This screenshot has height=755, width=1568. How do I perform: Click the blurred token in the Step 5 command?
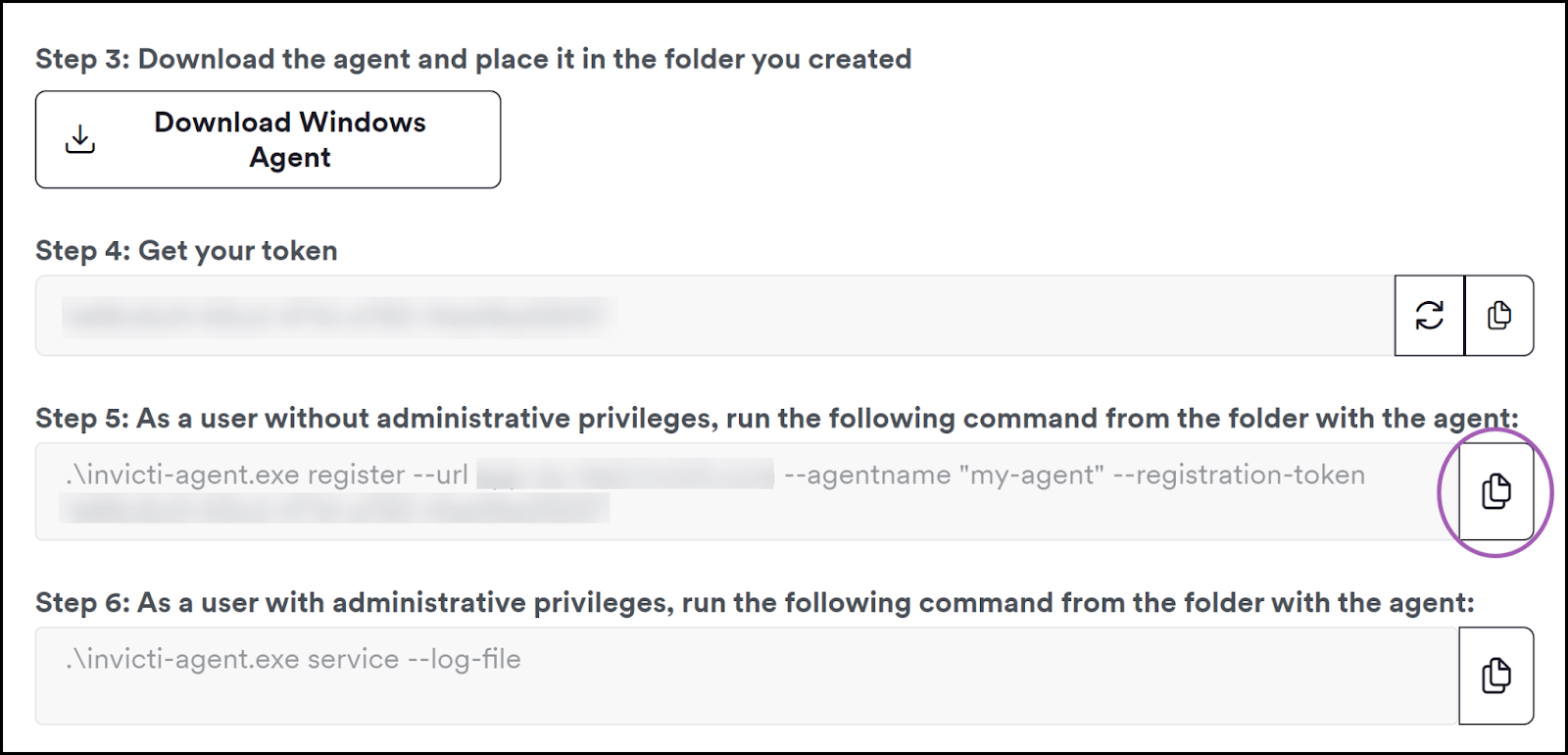pyautogui.click(x=334, y=508)
